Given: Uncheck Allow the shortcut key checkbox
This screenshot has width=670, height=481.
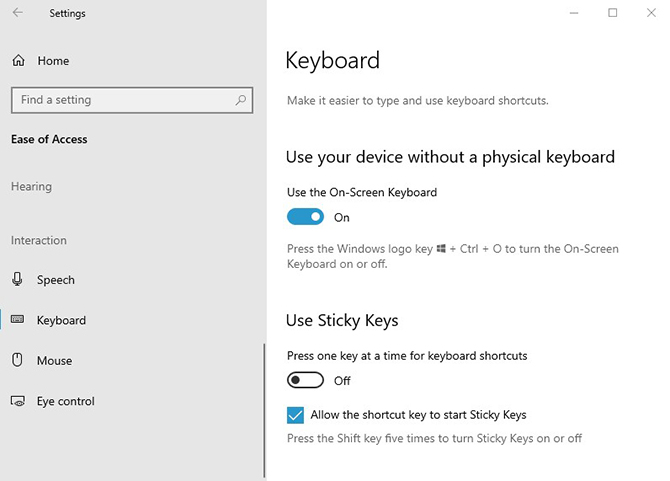Looking at the screenshot, I should (x=295, y=415).
